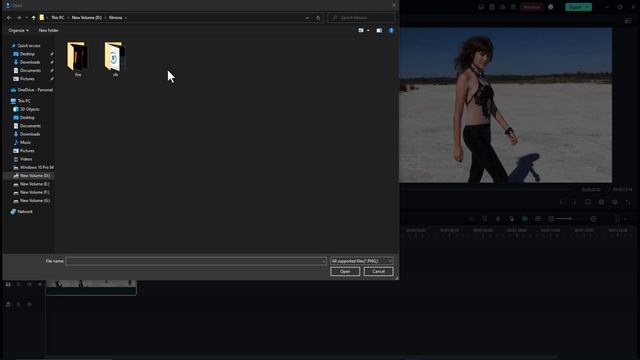The image size is (640, 360).
Task: Go back using the dialog's Back arrow
Action: [x=9, y=18]
